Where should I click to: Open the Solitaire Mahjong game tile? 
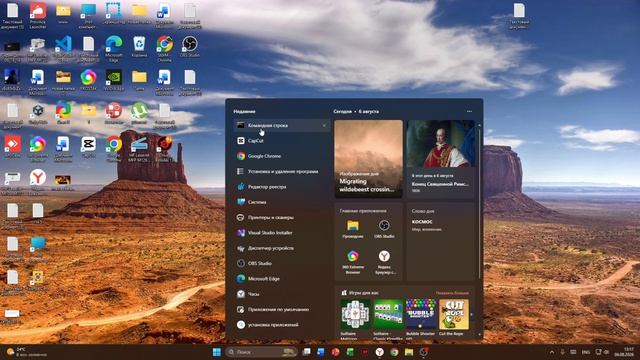click(x=356, y=318)
